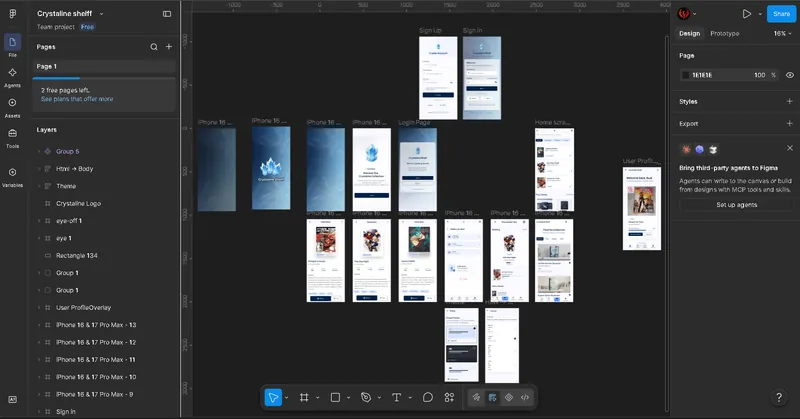
Task: Add an export setting
Action: [789, 123]
